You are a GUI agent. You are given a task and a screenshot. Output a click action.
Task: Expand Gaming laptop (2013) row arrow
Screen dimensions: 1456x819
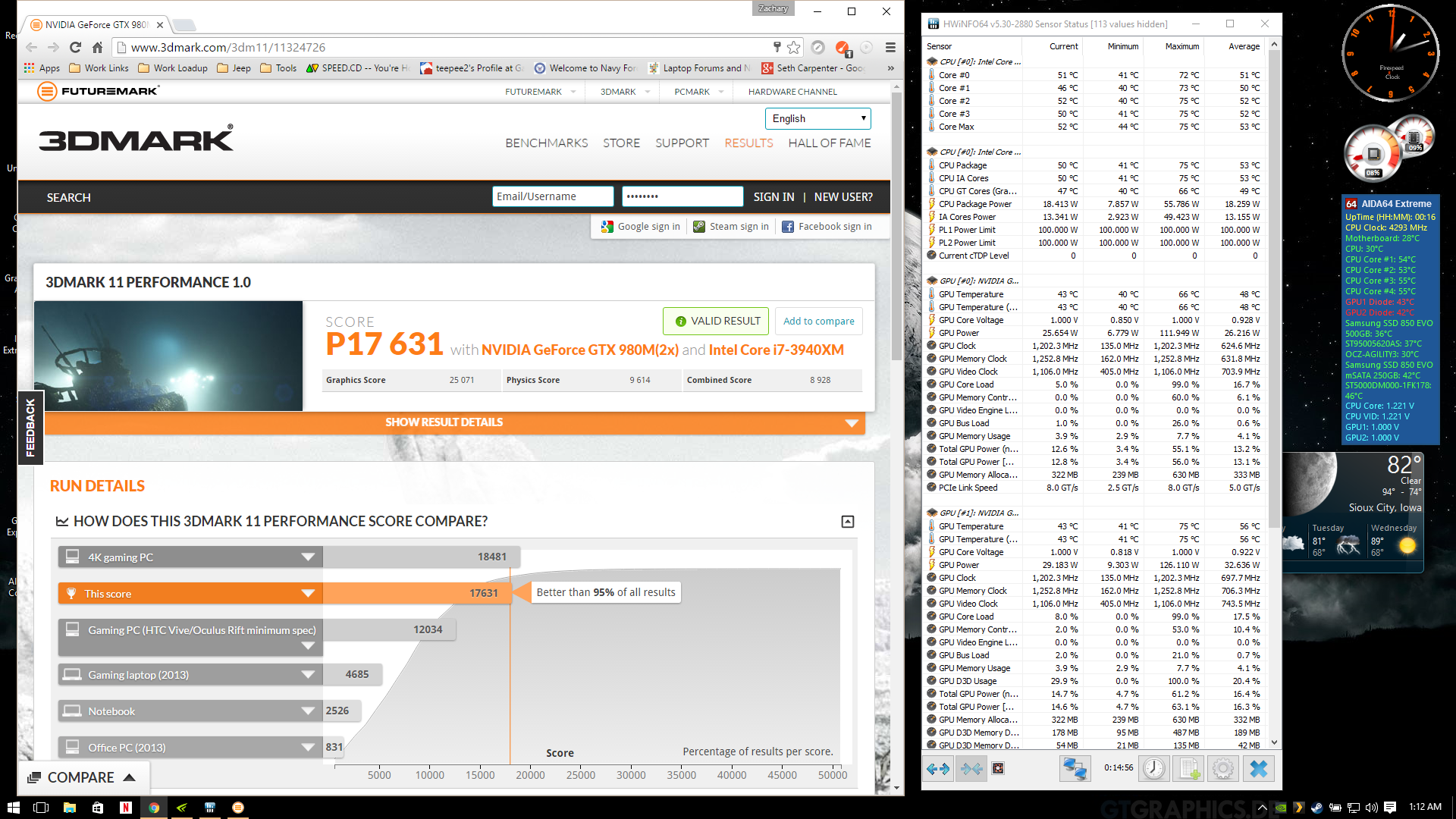click(x=308, y=674)
